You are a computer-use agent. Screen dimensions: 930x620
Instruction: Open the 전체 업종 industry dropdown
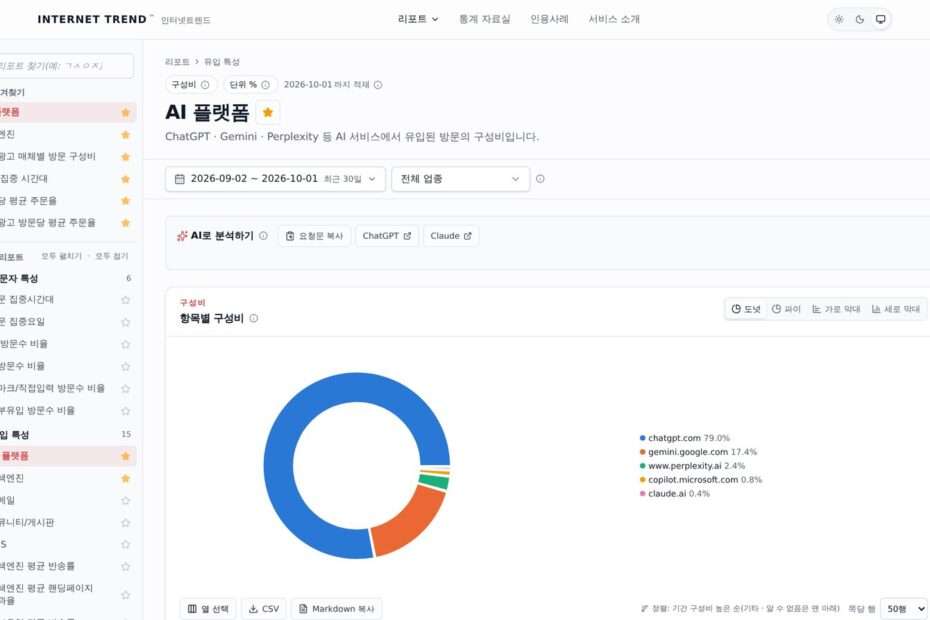pyautogui.click(x=460, y=179)
